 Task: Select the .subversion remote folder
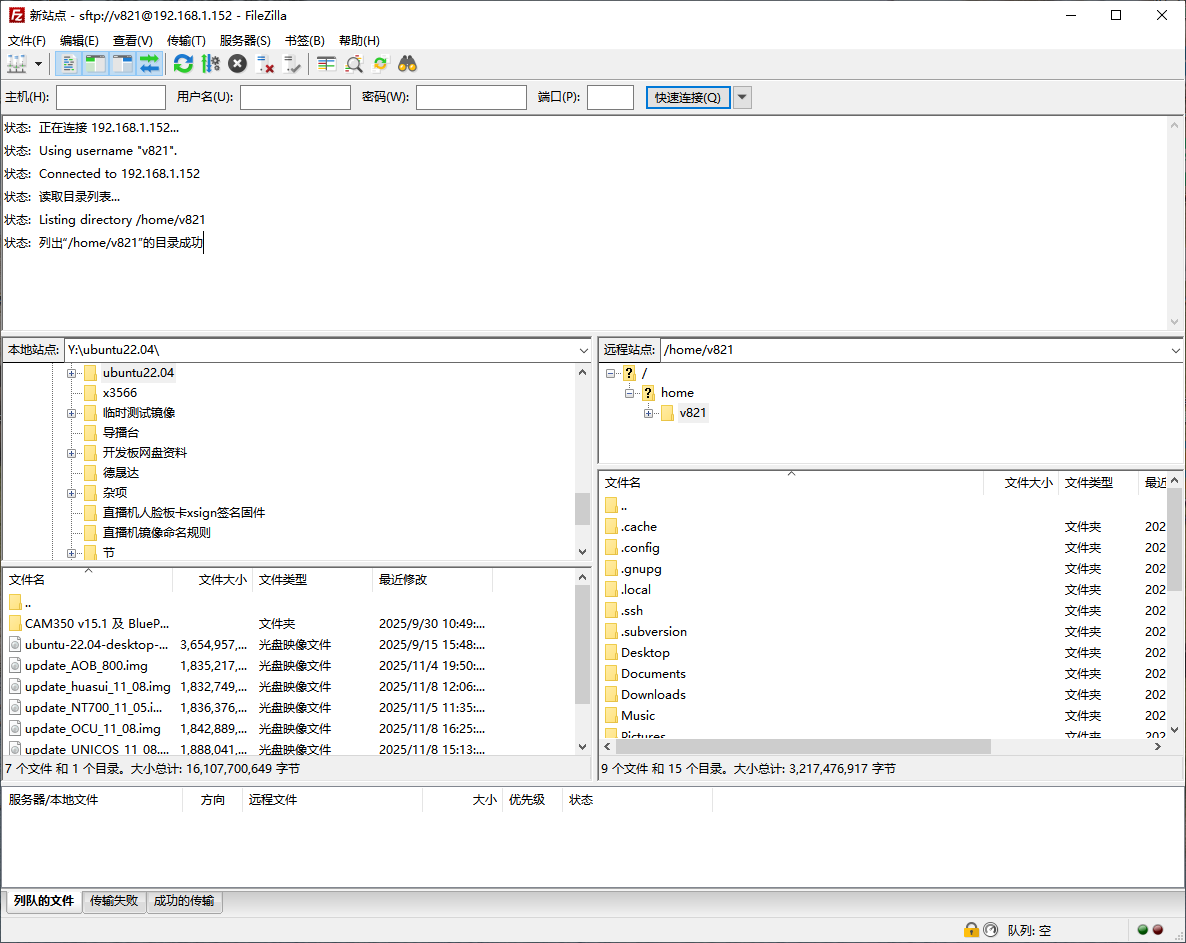click(654, 631)
